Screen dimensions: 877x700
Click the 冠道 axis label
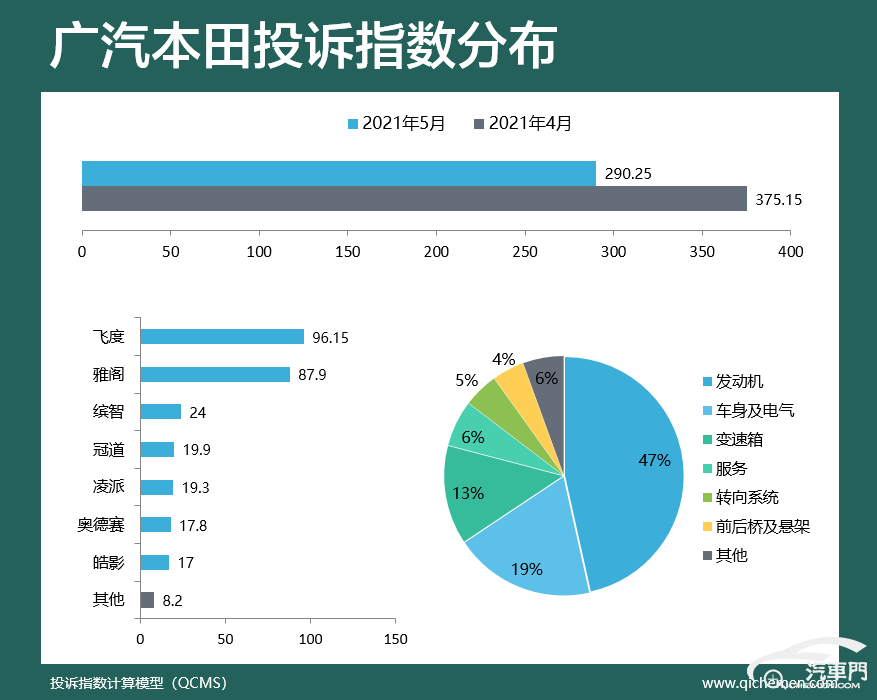(109, 449)
